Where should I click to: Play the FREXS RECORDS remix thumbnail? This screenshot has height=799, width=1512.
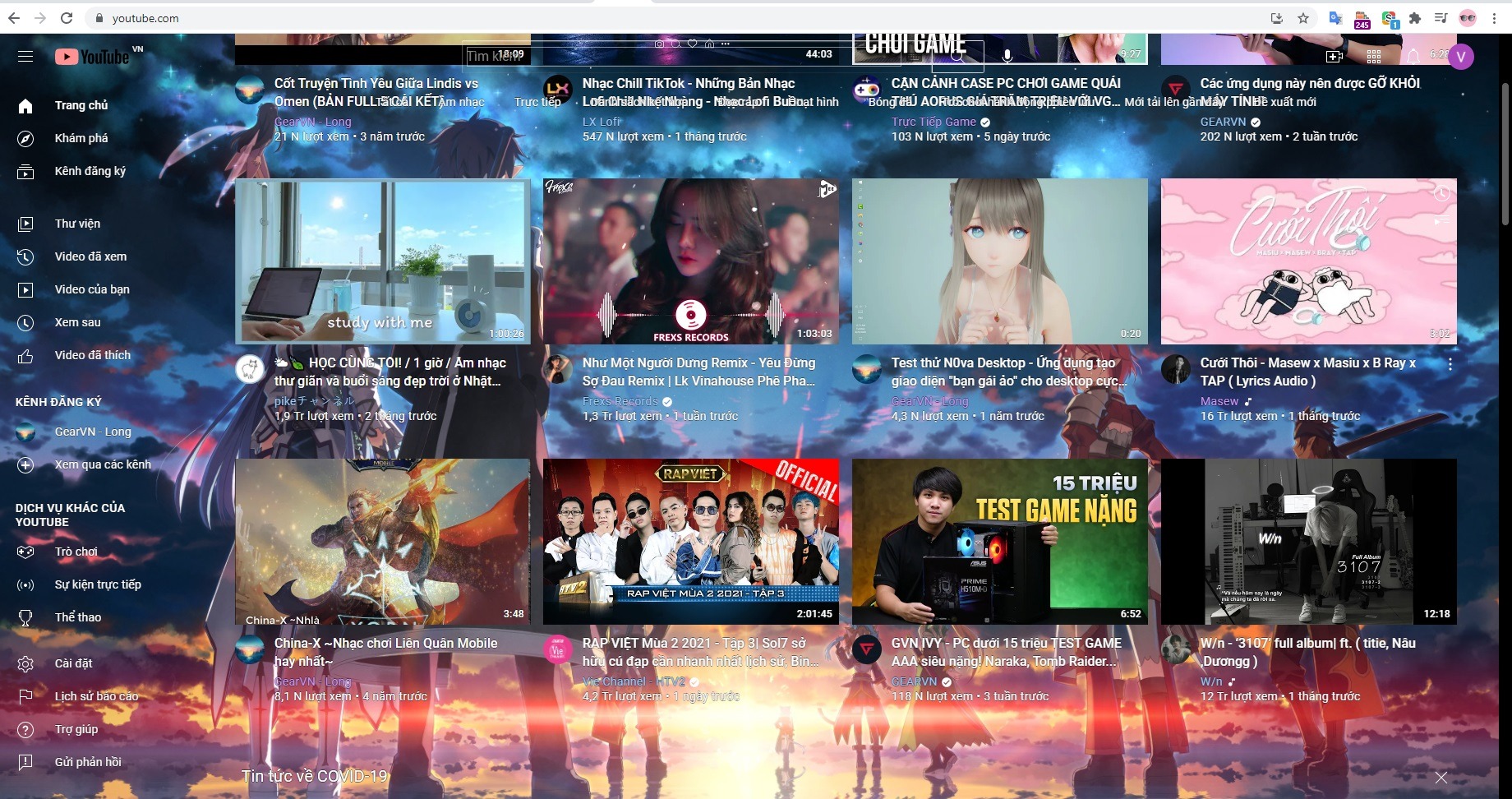691,261
